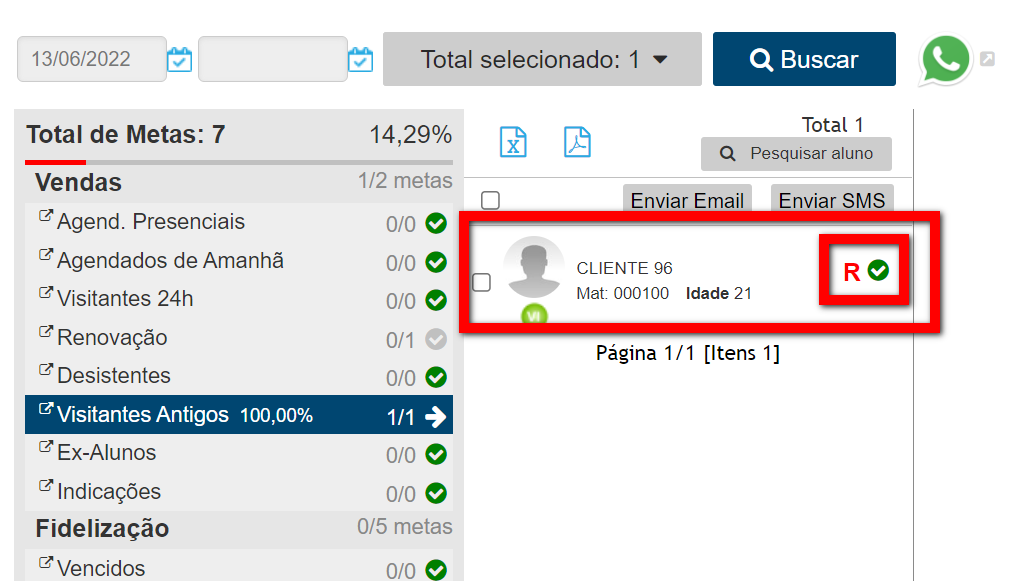The image size is (1035, 581).
Task: Tick the select-all checkbox above list
Action: (x=490, y=200)
